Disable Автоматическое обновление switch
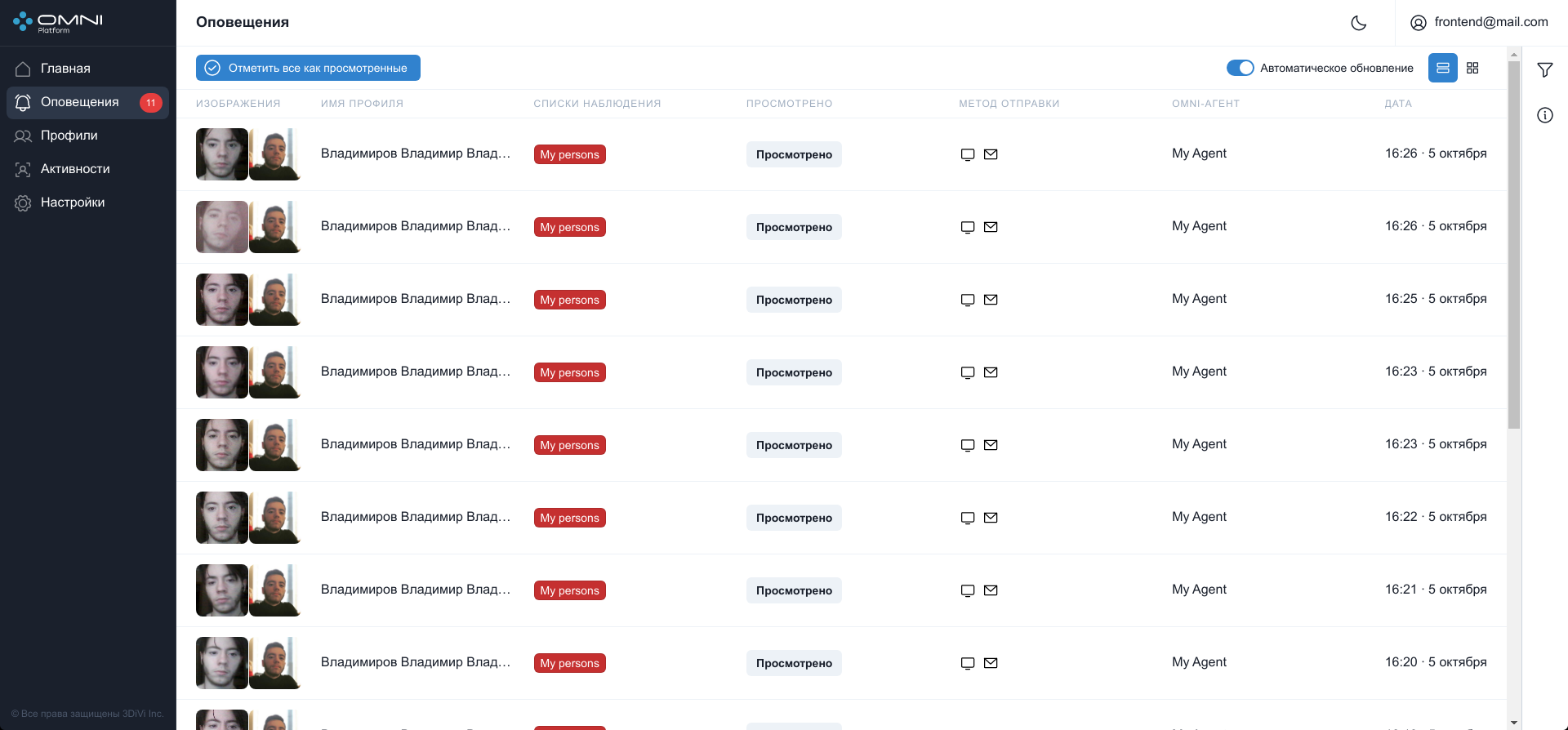Viewport: 1568px width, 730px height. [x=1240, y=68]
